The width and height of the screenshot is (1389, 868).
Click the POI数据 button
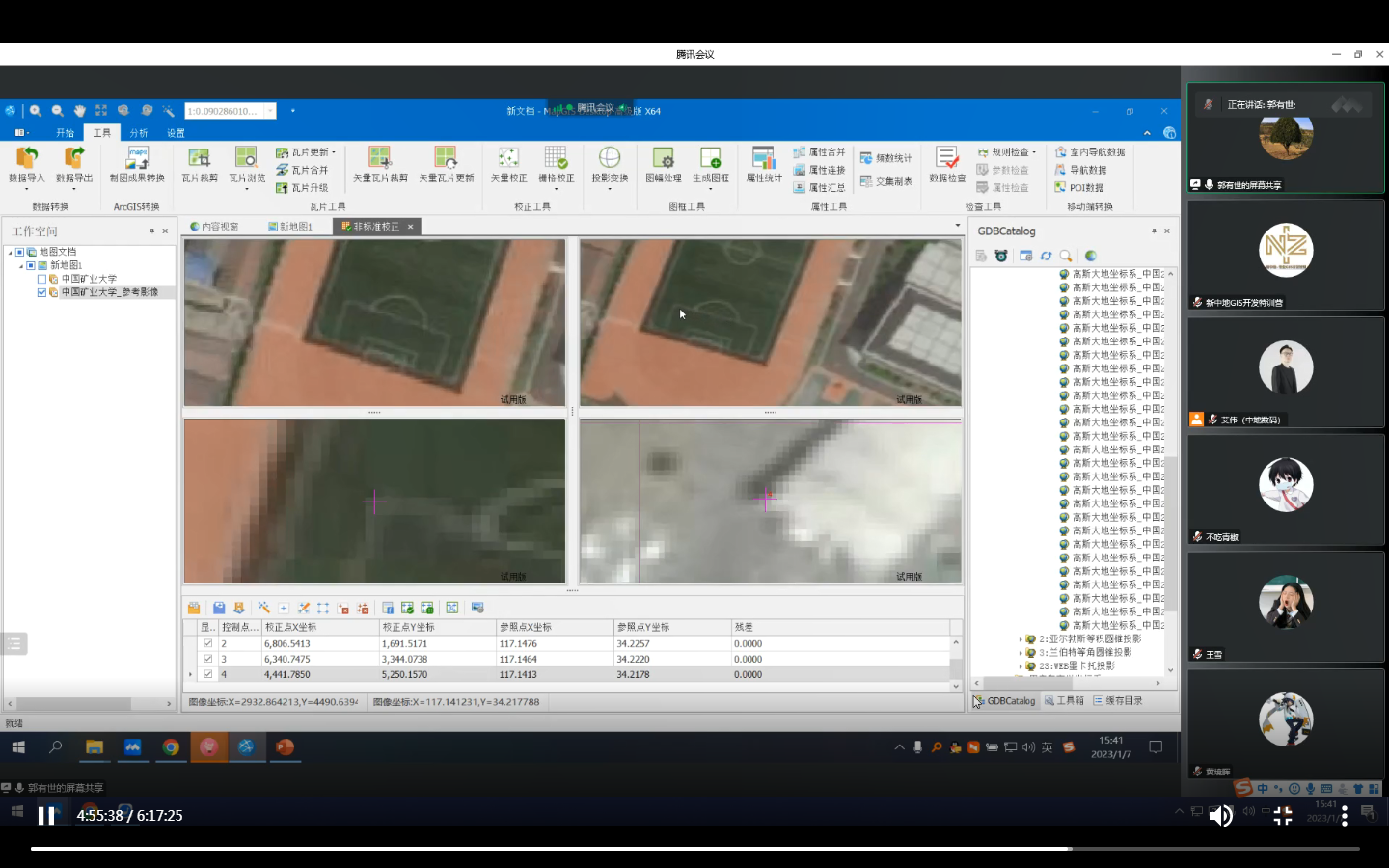[1079, 188]
